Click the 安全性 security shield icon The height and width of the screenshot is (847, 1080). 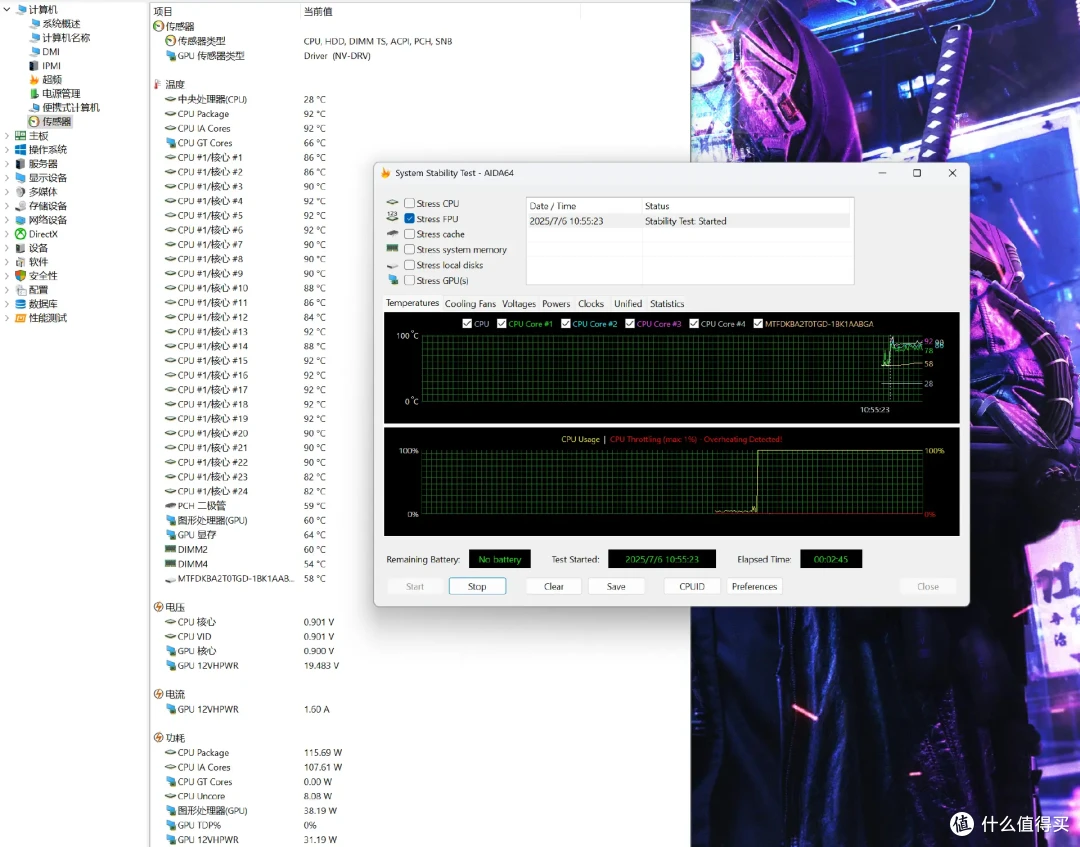coord(20,275)
